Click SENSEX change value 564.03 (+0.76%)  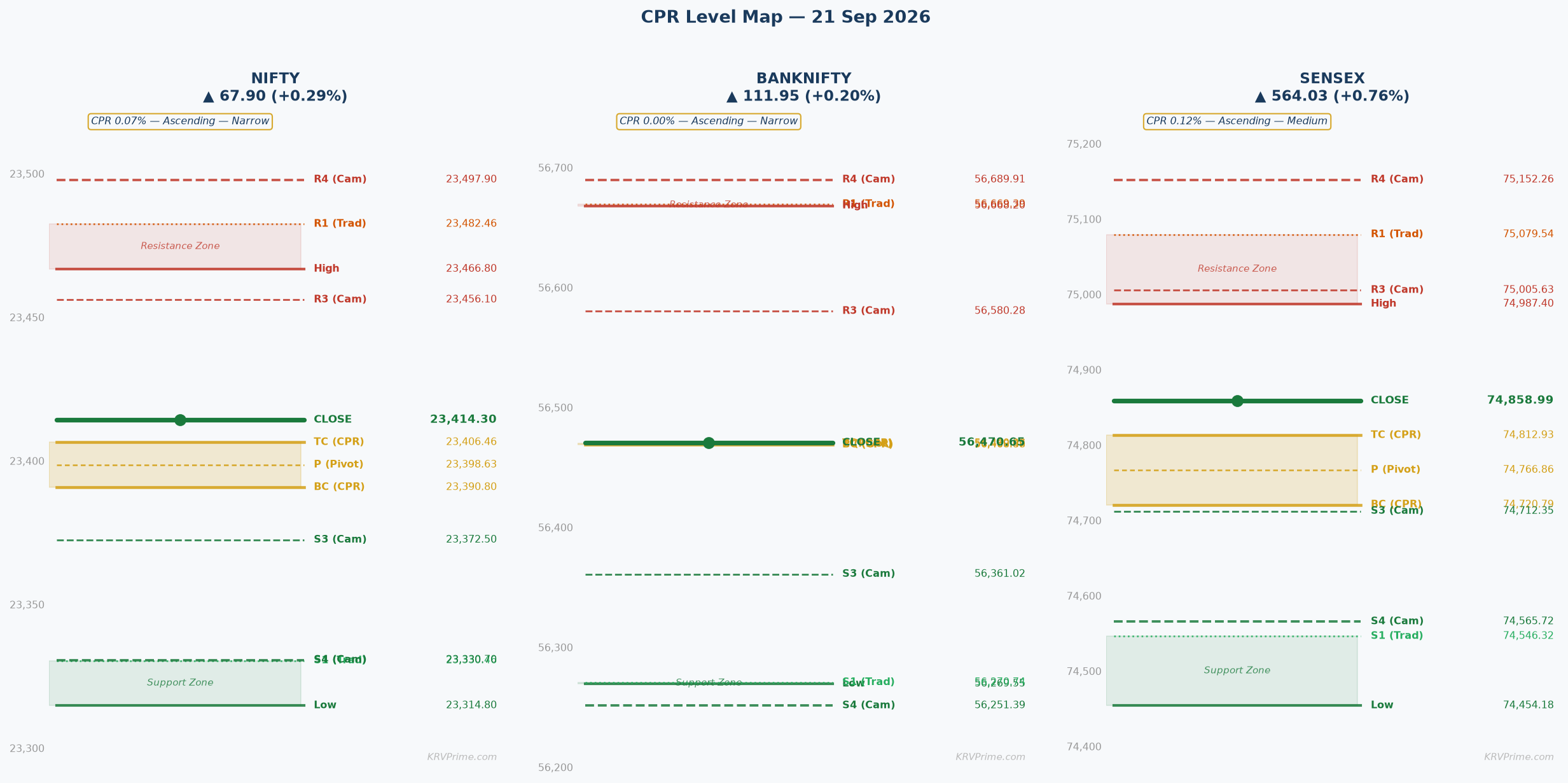[x=1332, y=97]
